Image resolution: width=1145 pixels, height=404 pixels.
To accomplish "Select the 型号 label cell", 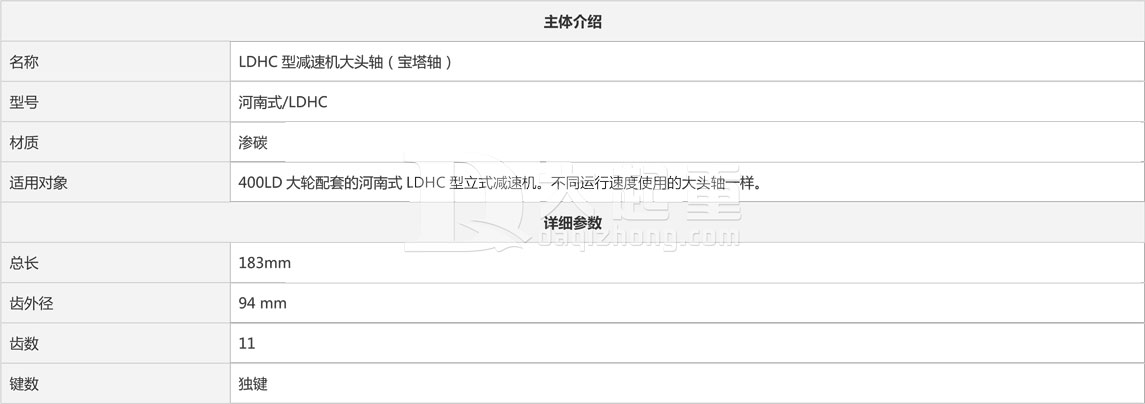I will (115, 102).
